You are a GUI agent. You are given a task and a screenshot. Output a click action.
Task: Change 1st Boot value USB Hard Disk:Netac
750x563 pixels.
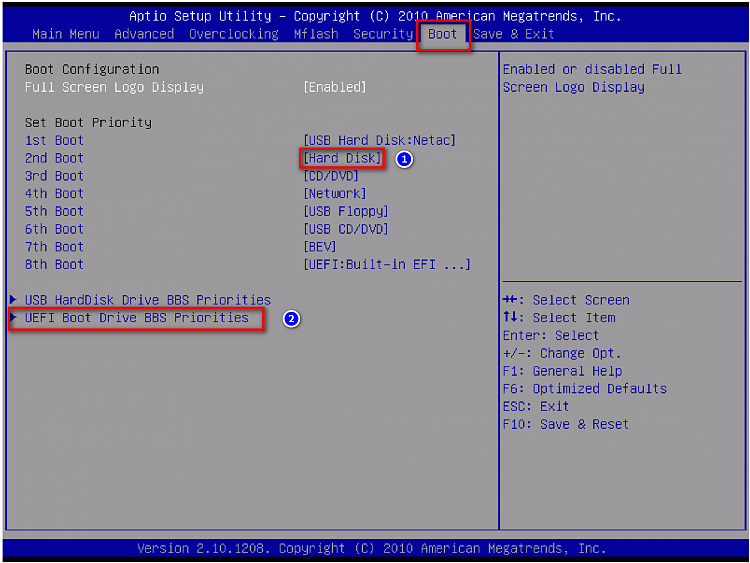point(379,141)
